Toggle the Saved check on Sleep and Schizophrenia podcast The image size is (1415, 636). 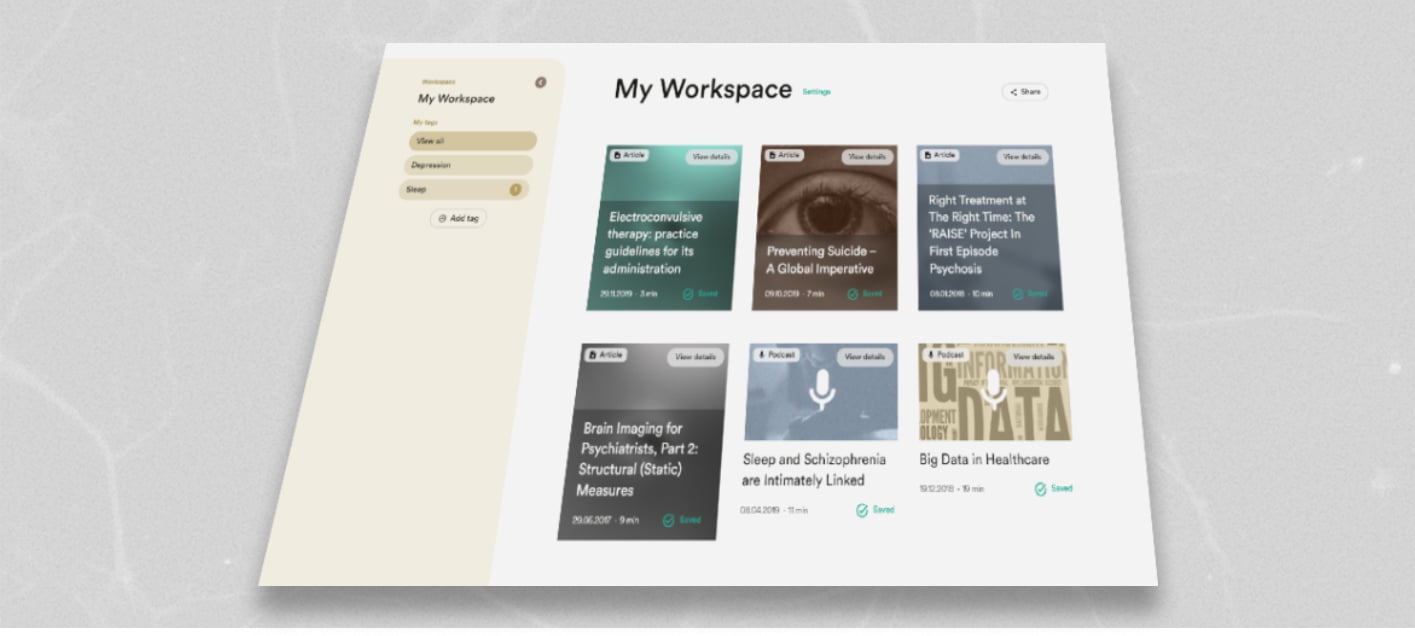coord(875,510)
